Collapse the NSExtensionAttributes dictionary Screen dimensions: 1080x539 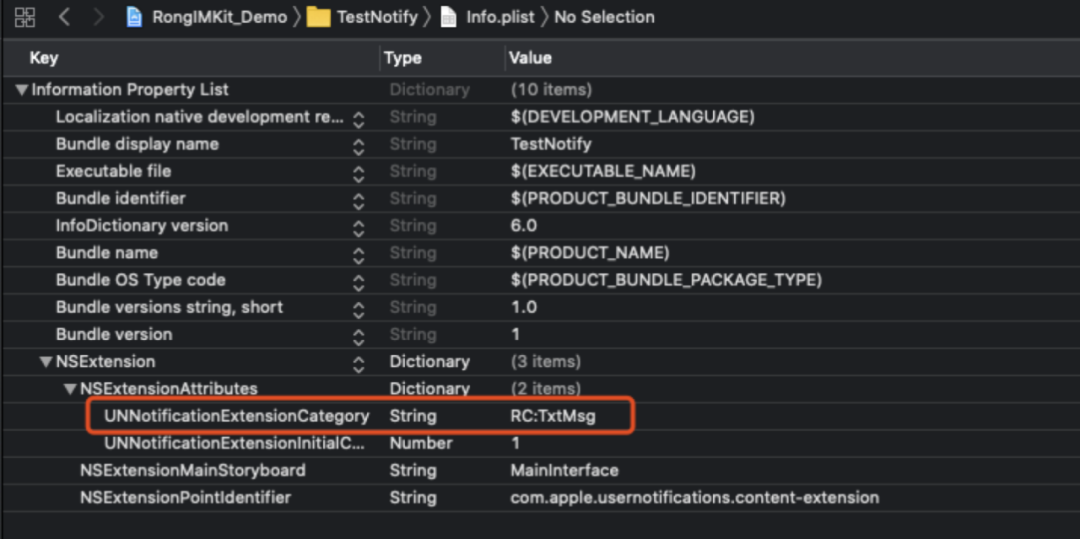[70, 389]
